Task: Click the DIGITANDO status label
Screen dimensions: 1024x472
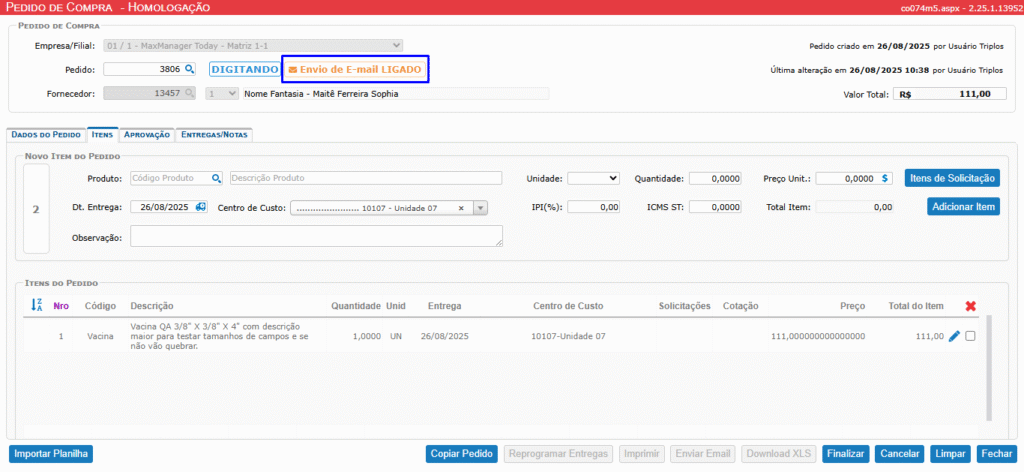Action: click(244, 69)
